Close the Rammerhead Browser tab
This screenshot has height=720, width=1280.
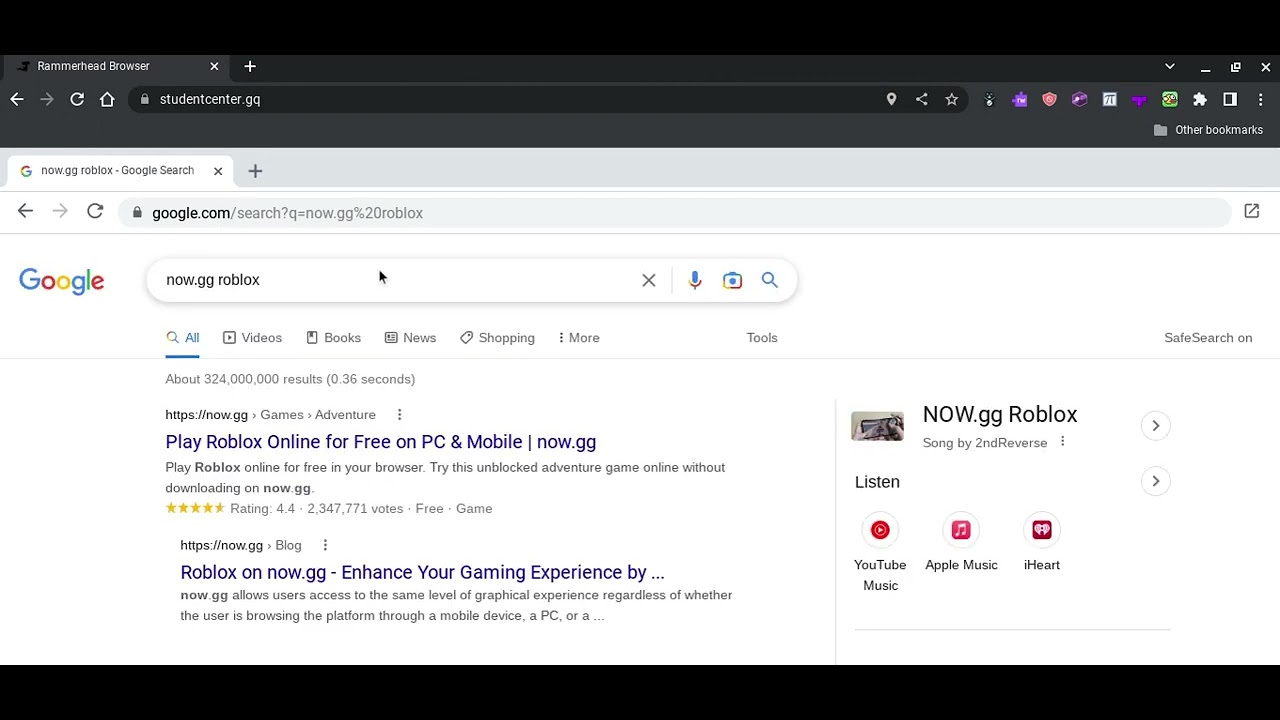point(214,66)
